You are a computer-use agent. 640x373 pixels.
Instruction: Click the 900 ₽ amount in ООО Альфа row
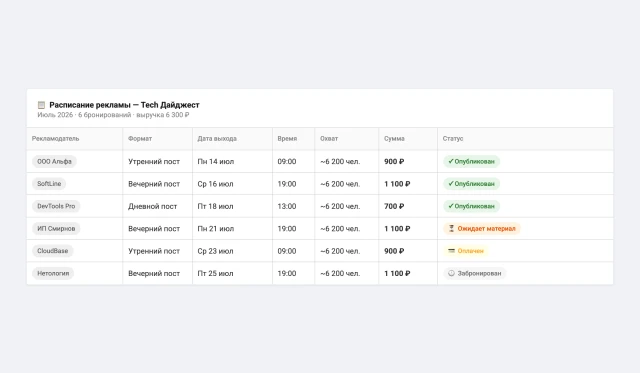pyautogui.click(x=394, y=162)
